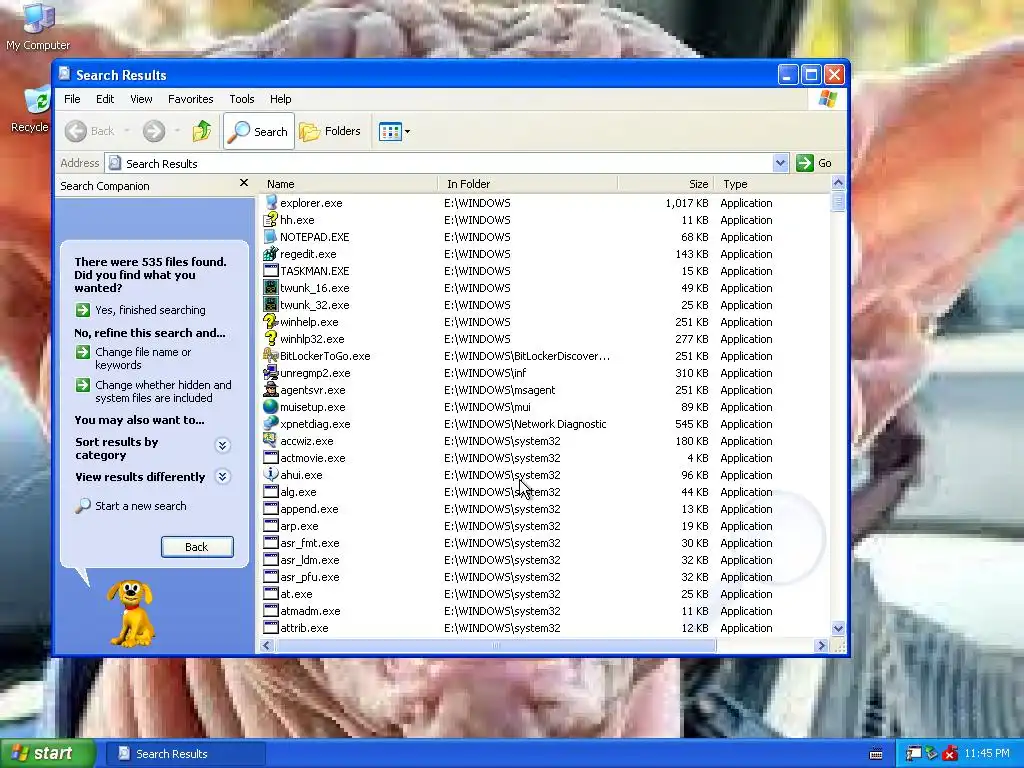Expand 'Sort results by category' chevron
This screenshot has width=1024, height=768.
(x=222, y=445)
